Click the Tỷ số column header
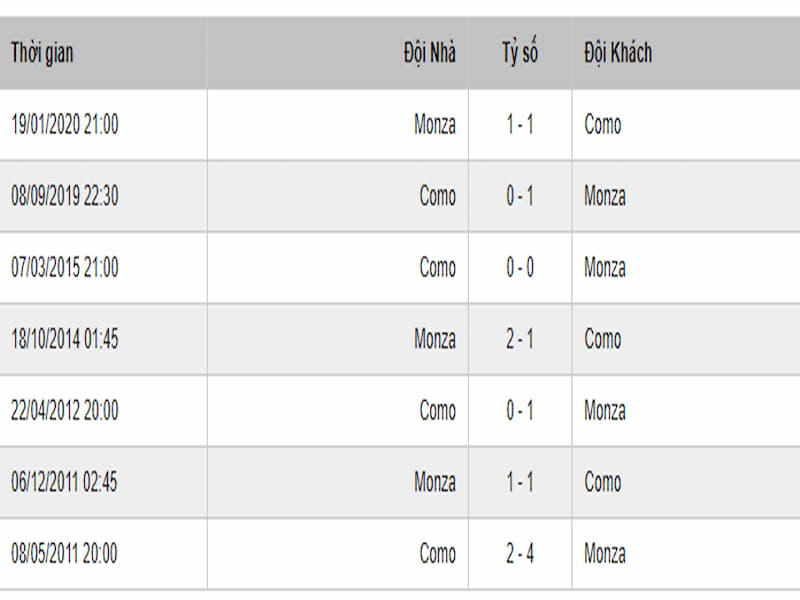 point(520,53)
